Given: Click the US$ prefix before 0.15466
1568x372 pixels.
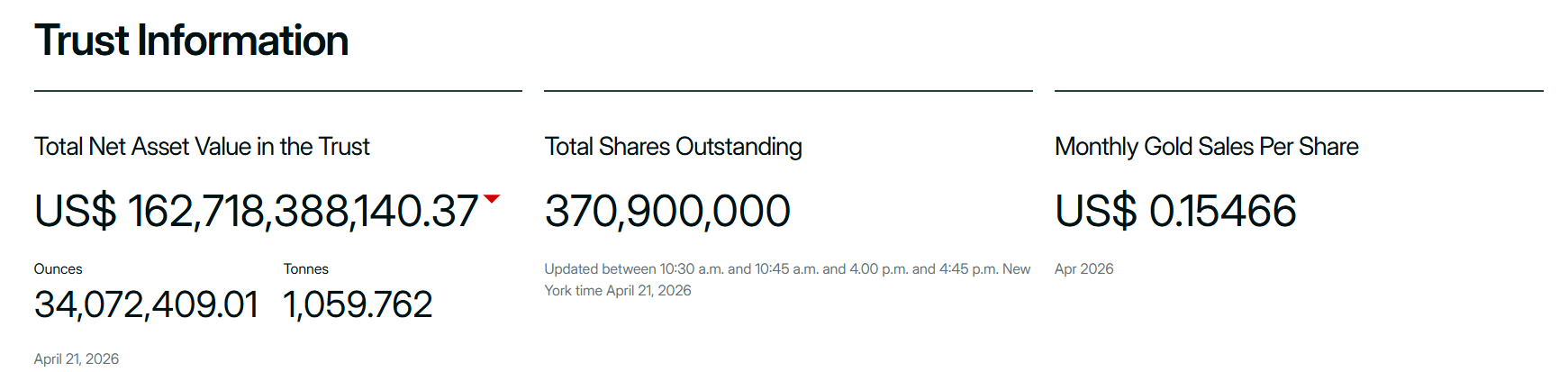Looking at the screenshot, I should [x=1095, y=212].
